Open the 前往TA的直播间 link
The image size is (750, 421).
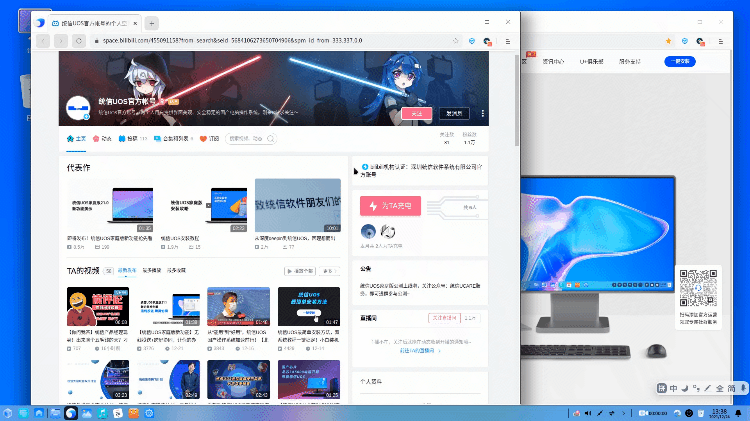click(420, 351)
